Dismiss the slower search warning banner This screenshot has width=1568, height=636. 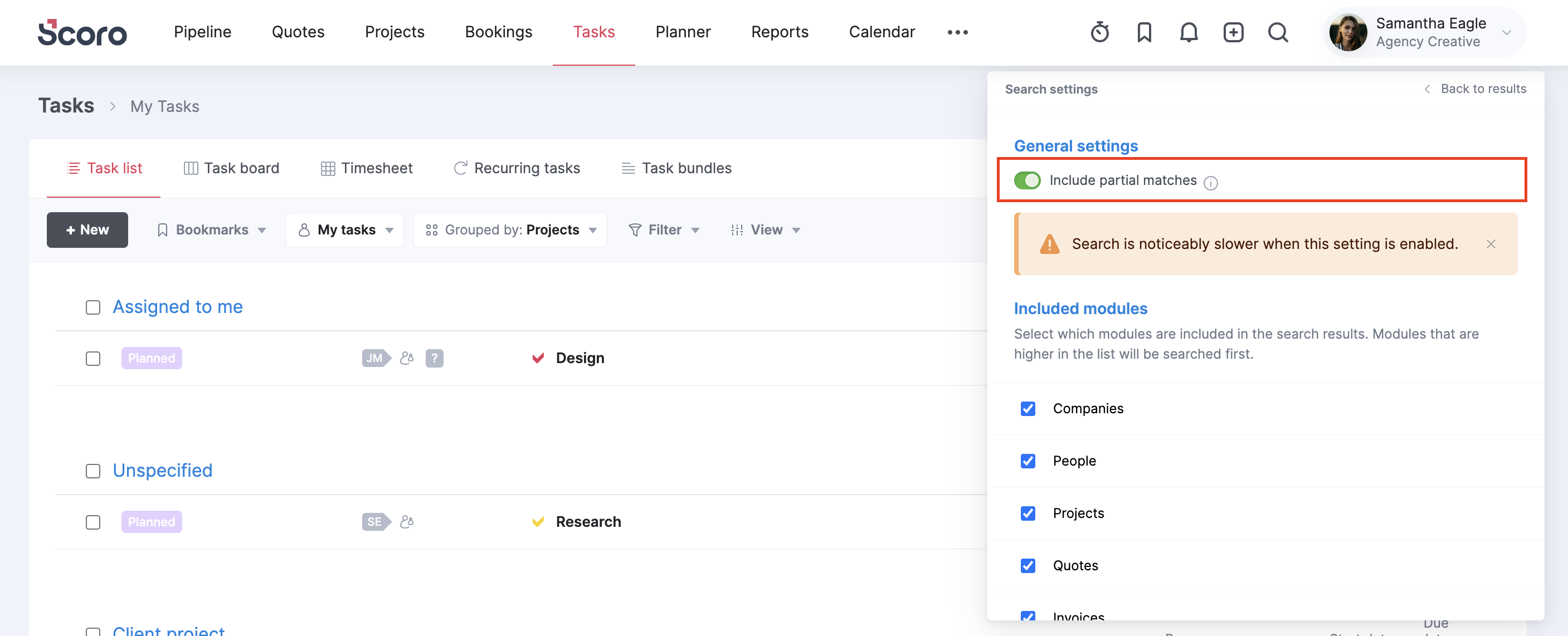(1490, 244)
